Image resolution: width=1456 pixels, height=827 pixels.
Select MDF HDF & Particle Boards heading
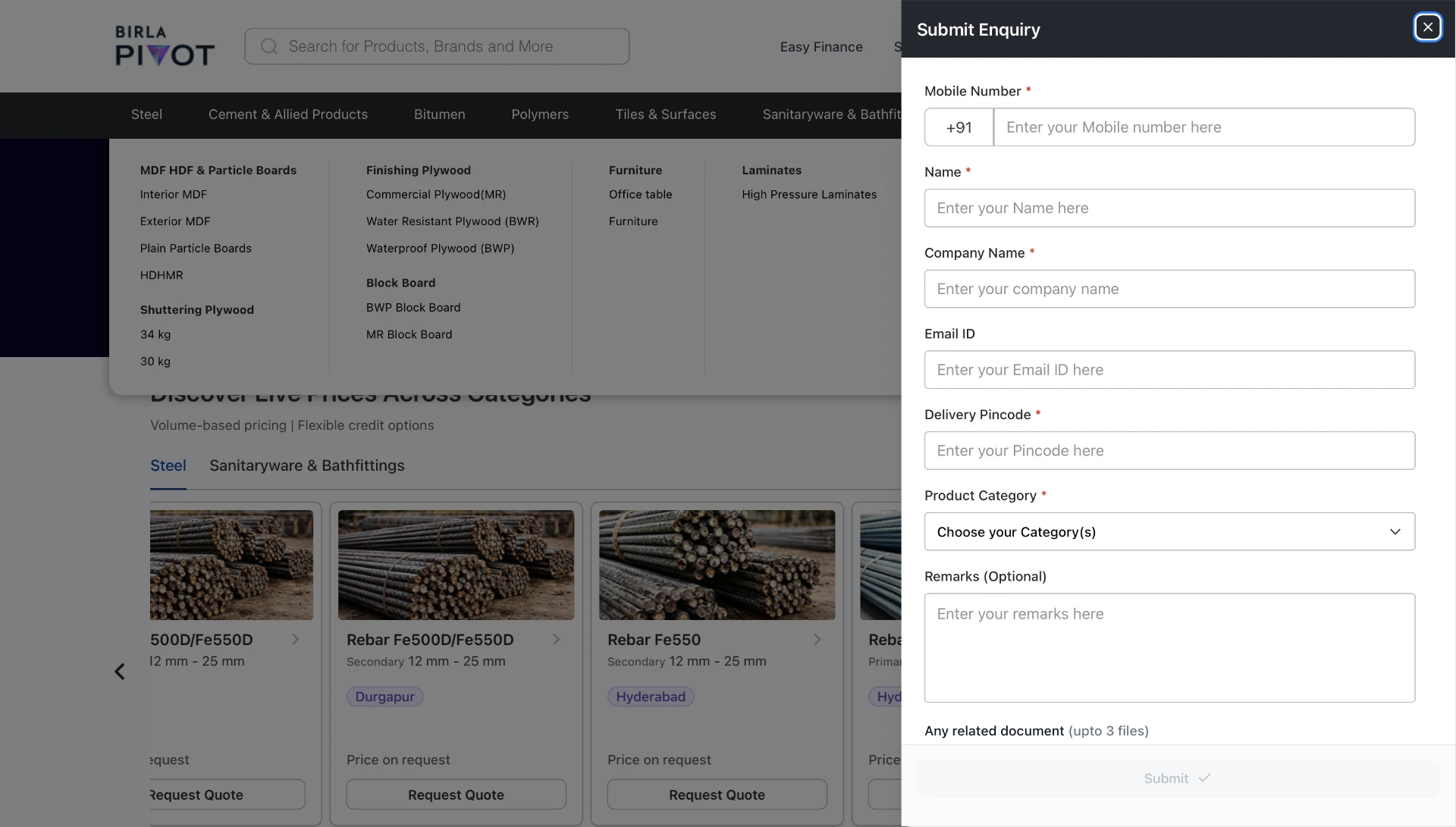pyautogui.click(x=218, y=171)
